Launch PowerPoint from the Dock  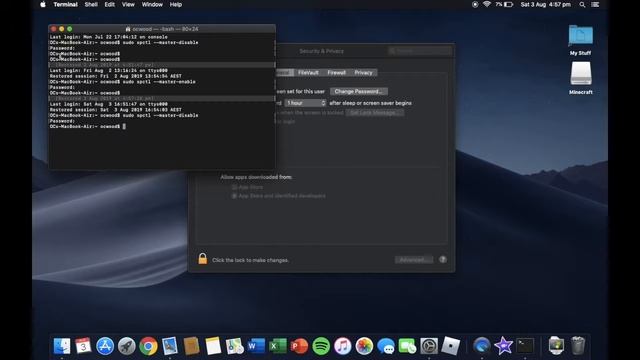300,346
